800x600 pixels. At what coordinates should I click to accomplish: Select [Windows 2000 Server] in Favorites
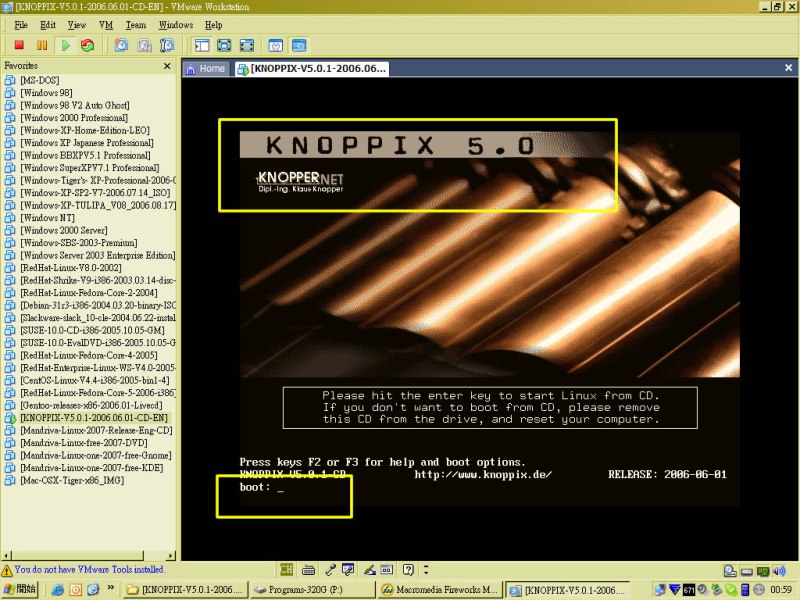pyautogui.click(x=64, y=230)
